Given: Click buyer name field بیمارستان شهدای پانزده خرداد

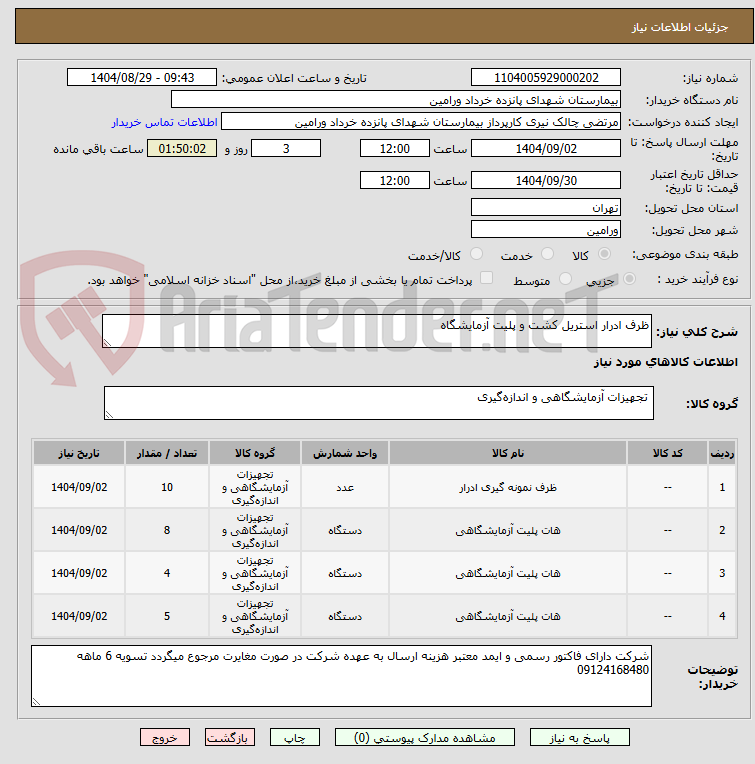Looking at the screenshot, I should [x=396, y=100].
